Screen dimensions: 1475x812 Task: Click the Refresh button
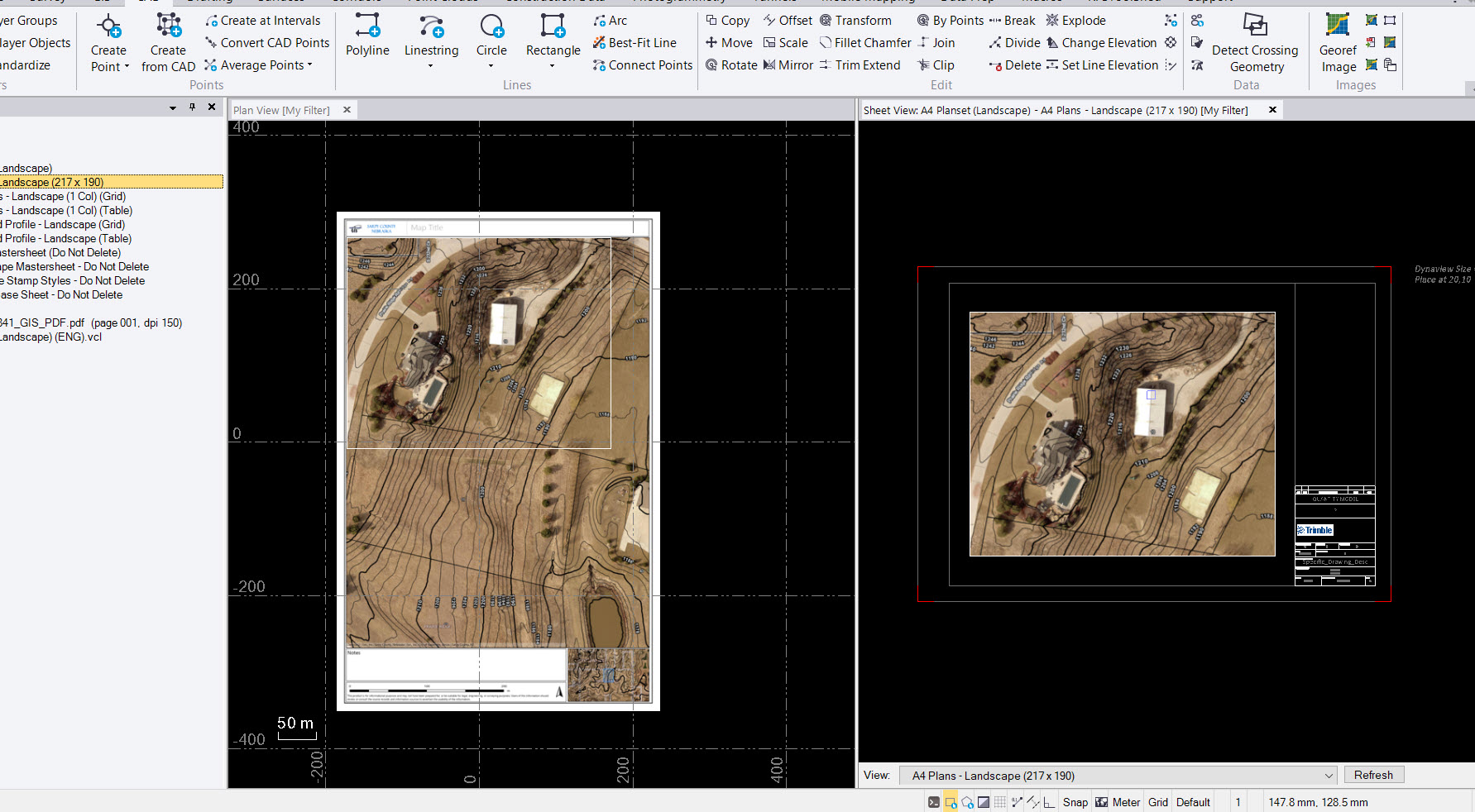pyautogui.click(x=1373, y=776)
